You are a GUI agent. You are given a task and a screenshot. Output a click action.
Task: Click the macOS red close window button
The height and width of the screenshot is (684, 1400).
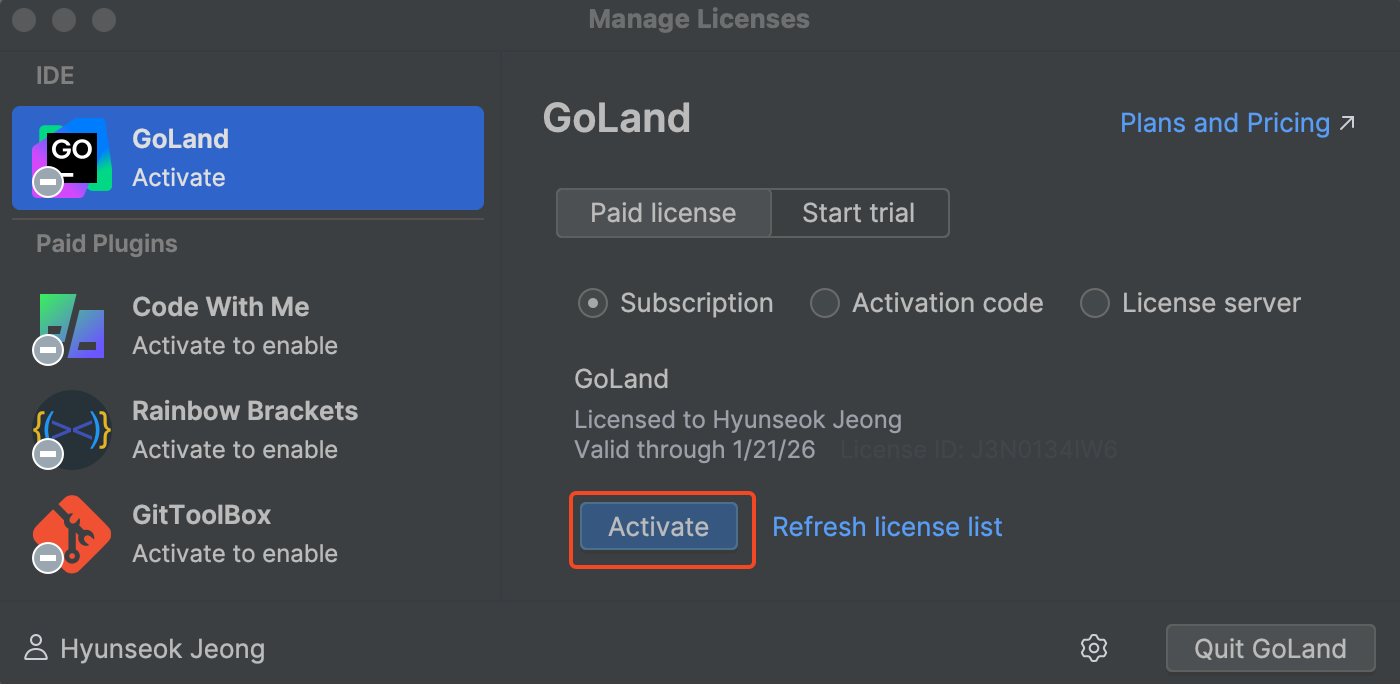pyautogui.click(x=24, y=19)
